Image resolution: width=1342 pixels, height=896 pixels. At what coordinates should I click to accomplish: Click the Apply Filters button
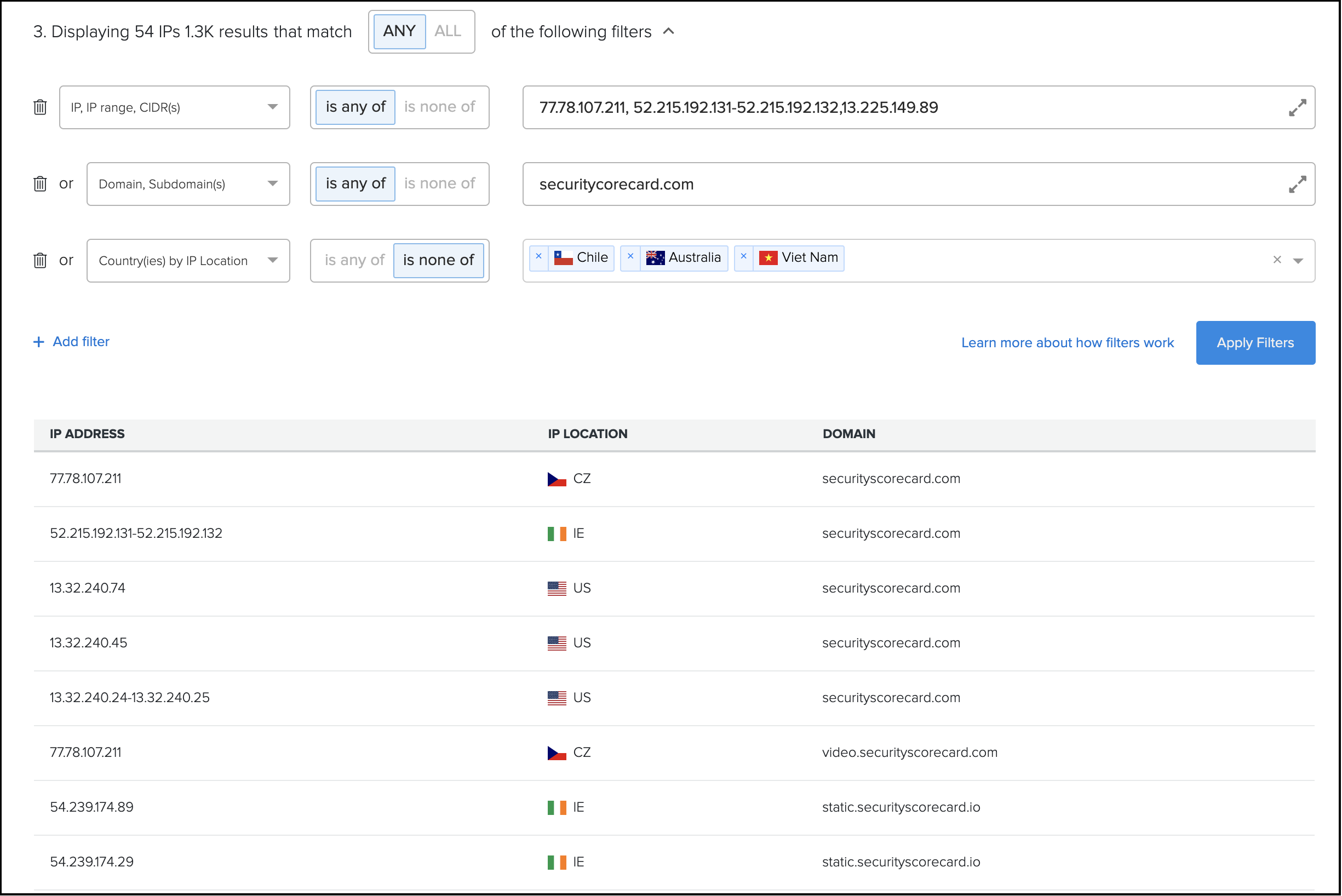1255,343
